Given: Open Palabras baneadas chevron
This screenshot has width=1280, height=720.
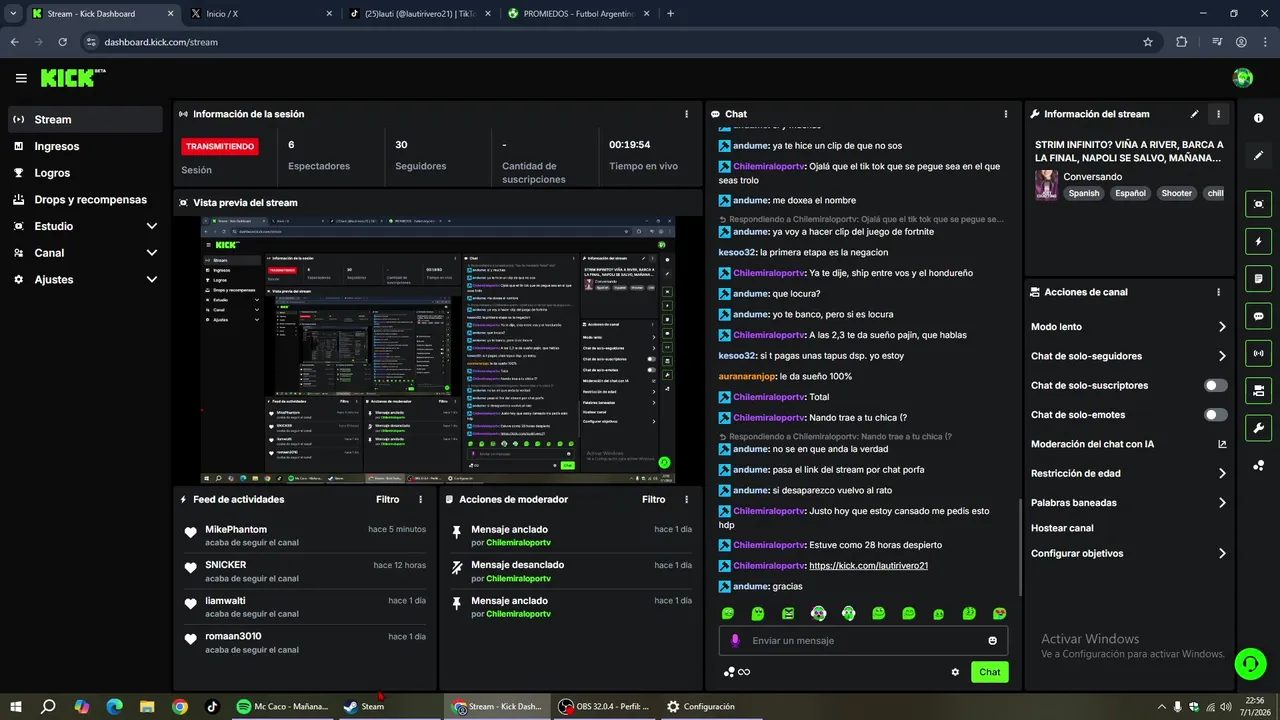Looking at the screenshot, I should 1222,503.
